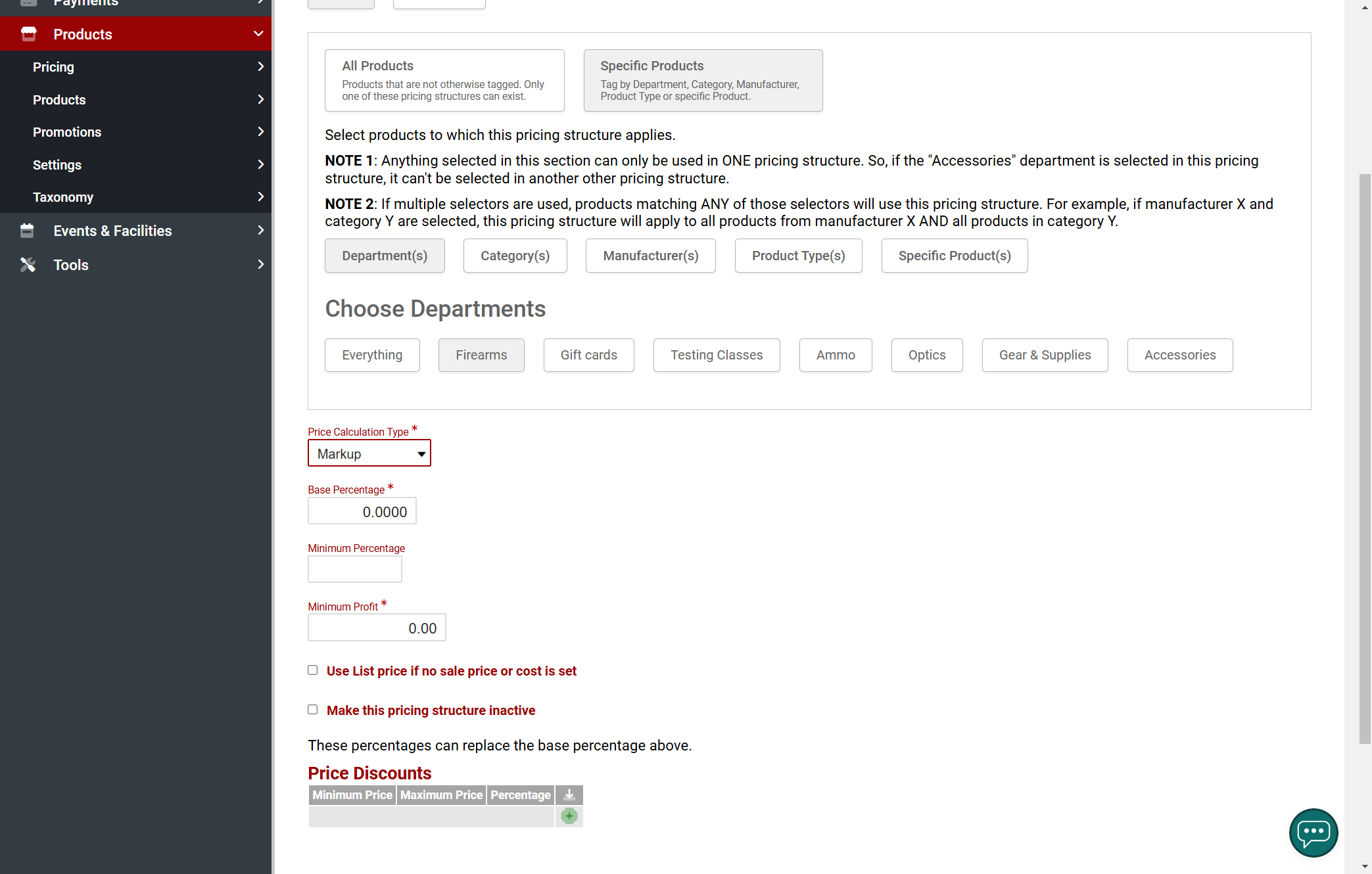Choose the Firearms department
The image size is (1372, 874).
481,355
